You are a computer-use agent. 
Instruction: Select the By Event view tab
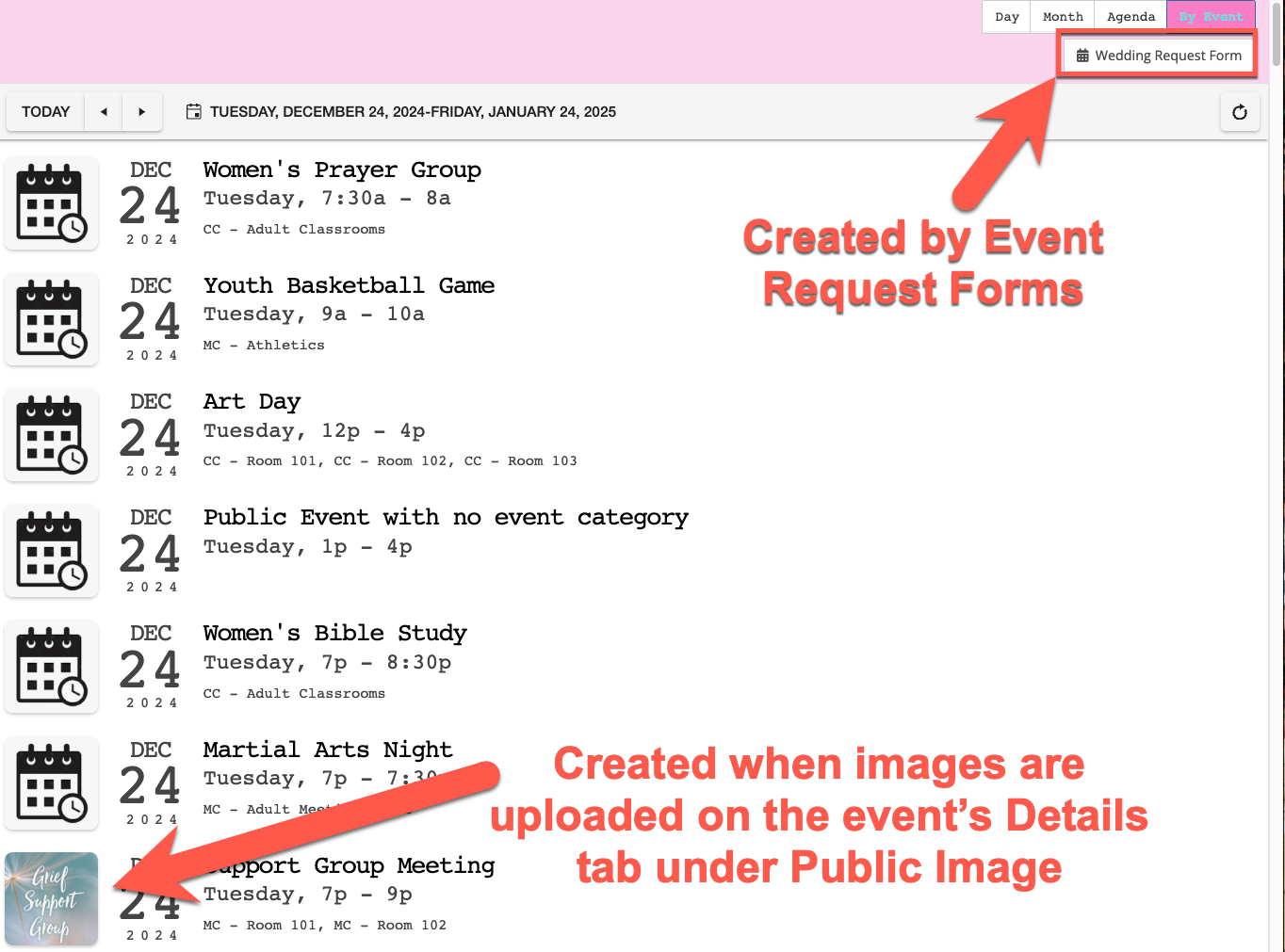point(1211,17)
